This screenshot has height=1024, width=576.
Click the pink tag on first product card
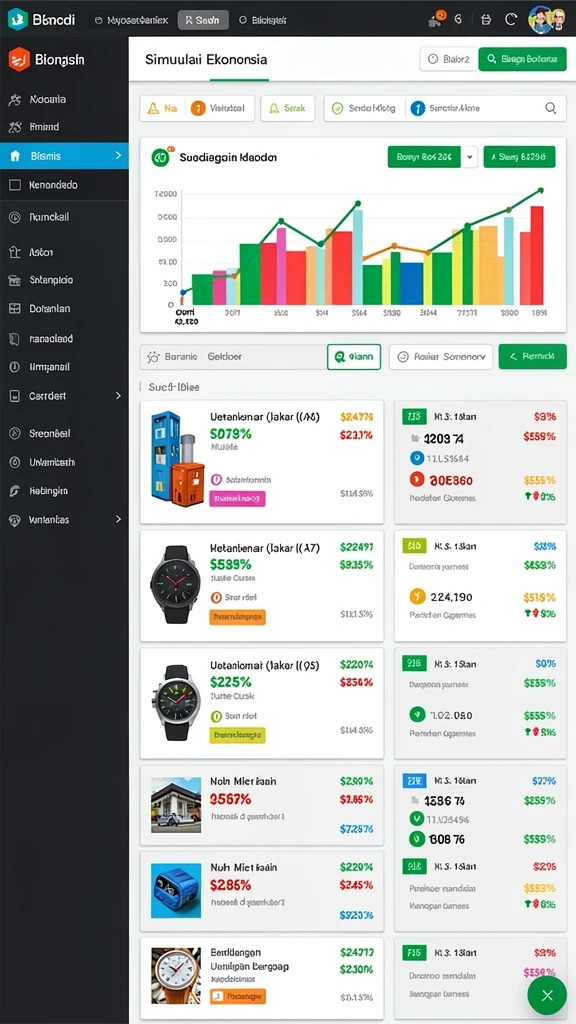237,499
